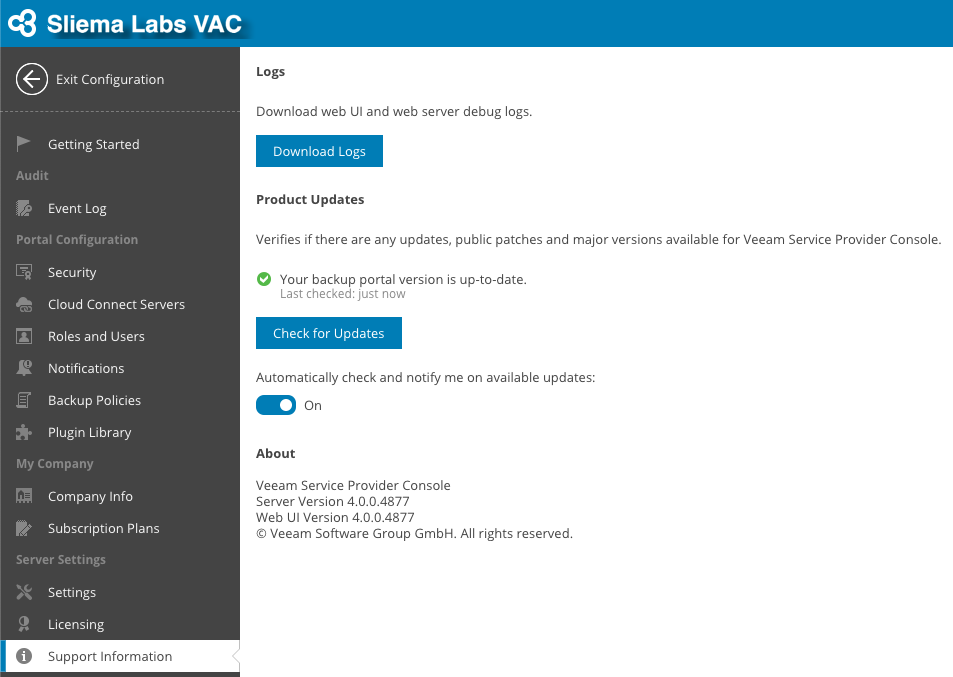Click 'Your backup portal version is up-to-date' text
The height and width of the screenshot is (677, 953).
tap(403, 280)
